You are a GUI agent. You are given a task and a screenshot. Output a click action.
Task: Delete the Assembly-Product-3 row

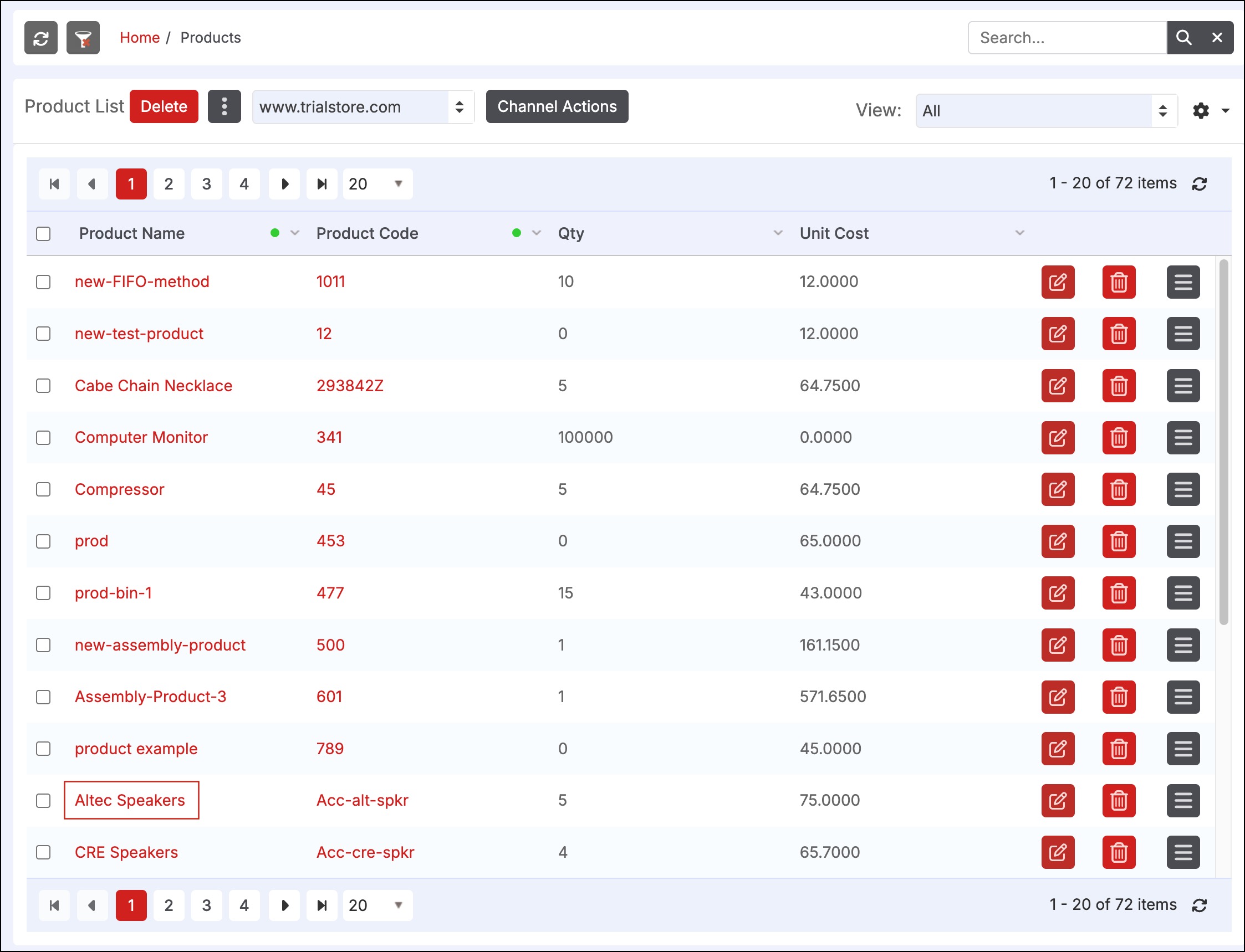pos(1119,697)
